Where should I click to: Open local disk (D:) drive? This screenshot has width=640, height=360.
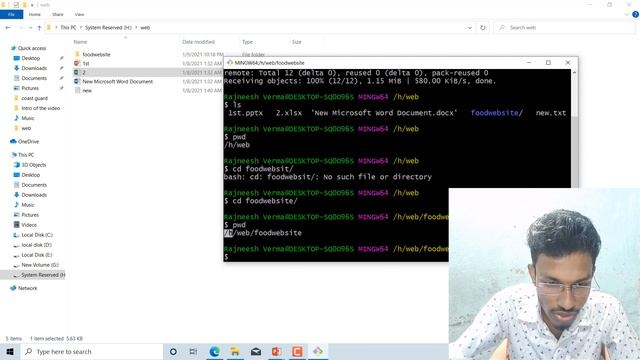(x=36, y=245)
